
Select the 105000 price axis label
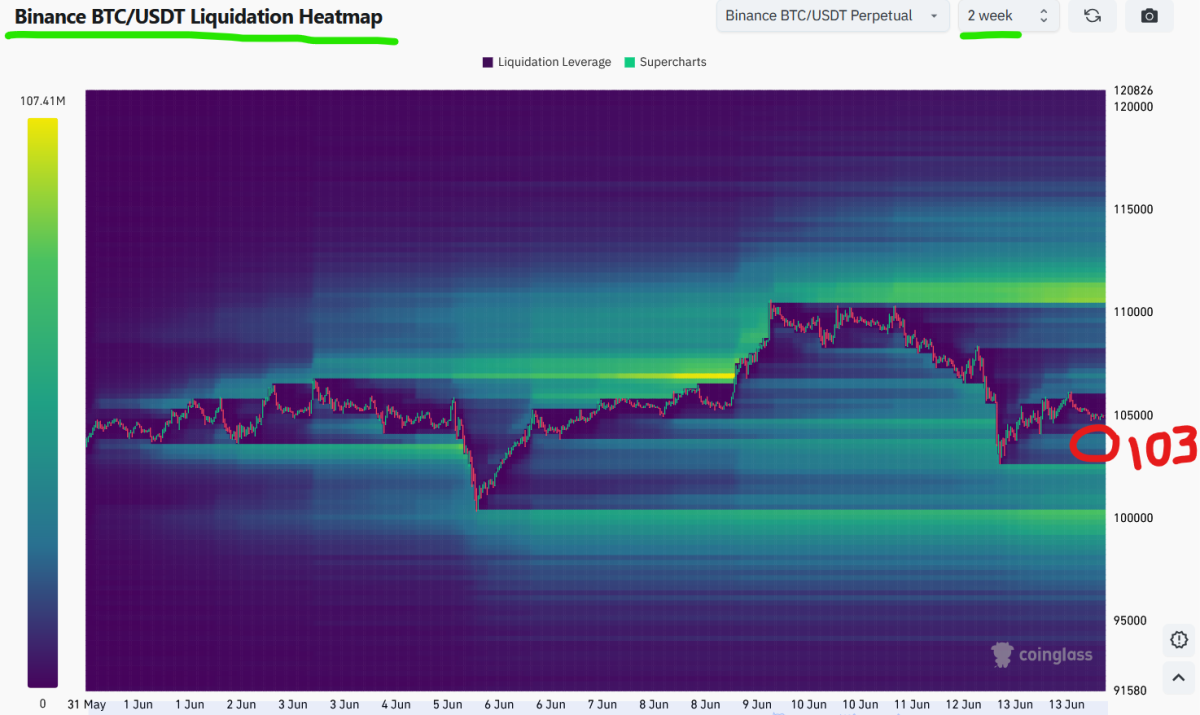(x=1132, y=415)
